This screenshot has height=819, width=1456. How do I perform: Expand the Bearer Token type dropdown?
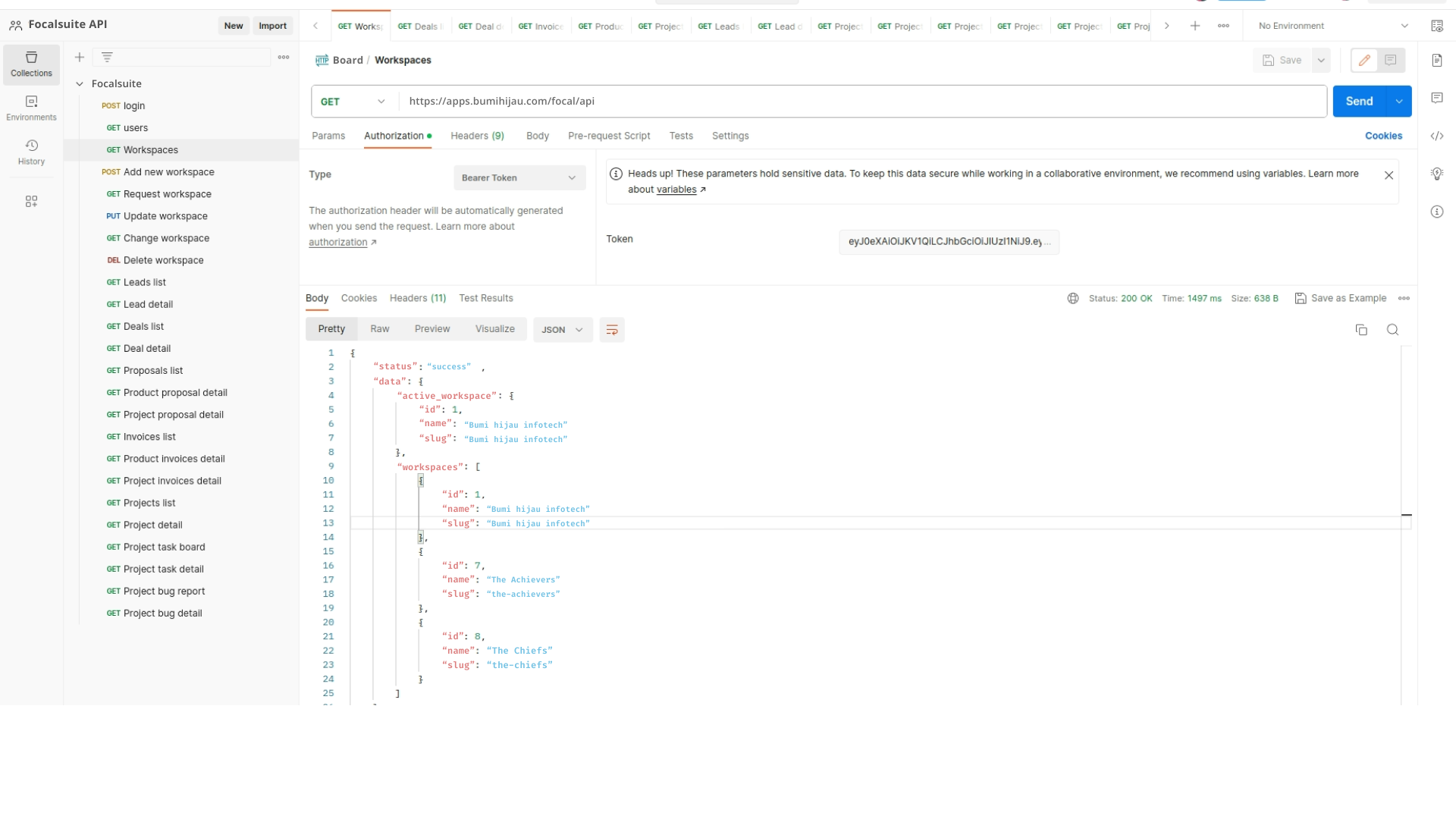point(519,178)
